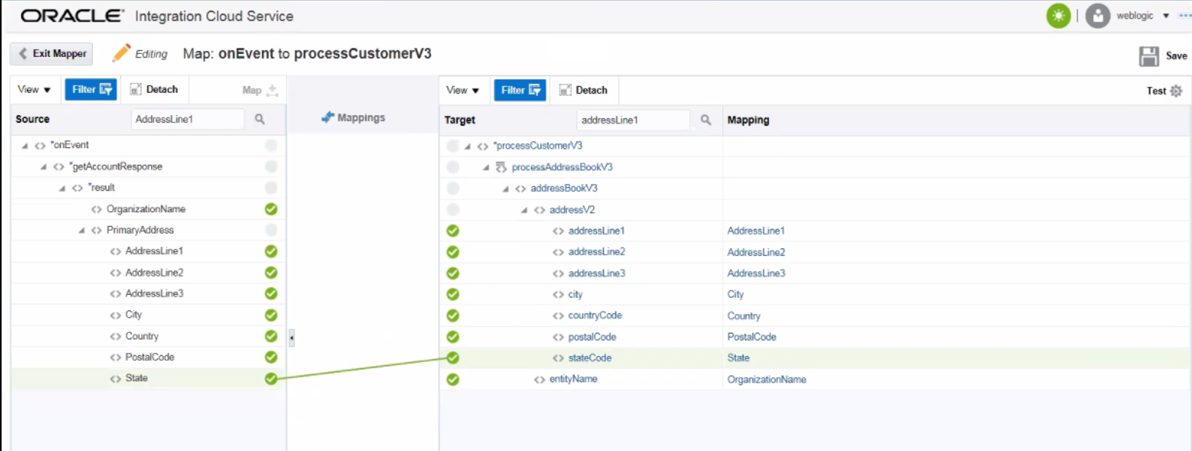Click the Source search input field

point(186,120)
